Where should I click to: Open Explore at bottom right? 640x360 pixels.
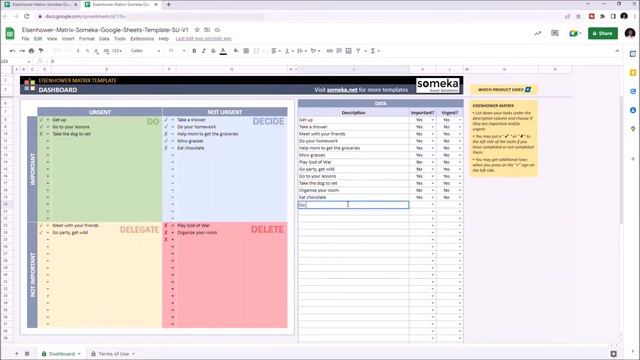coord(613,354)
